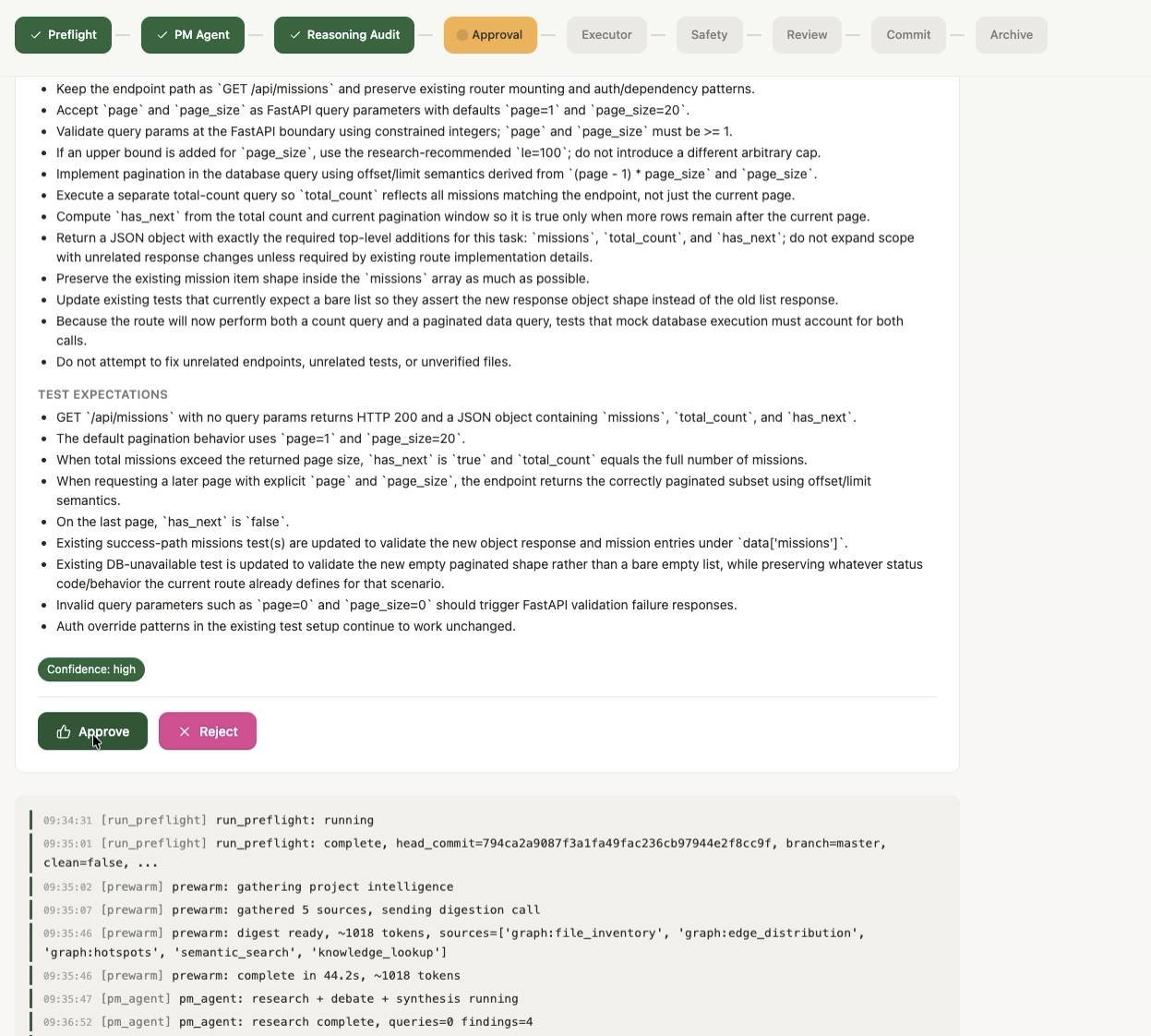Click bullet 'Keep the endpoint path as GET /api/missions'
Image resolution: width=1151 pixels, height=1036 pixels.
coord(405,89)
